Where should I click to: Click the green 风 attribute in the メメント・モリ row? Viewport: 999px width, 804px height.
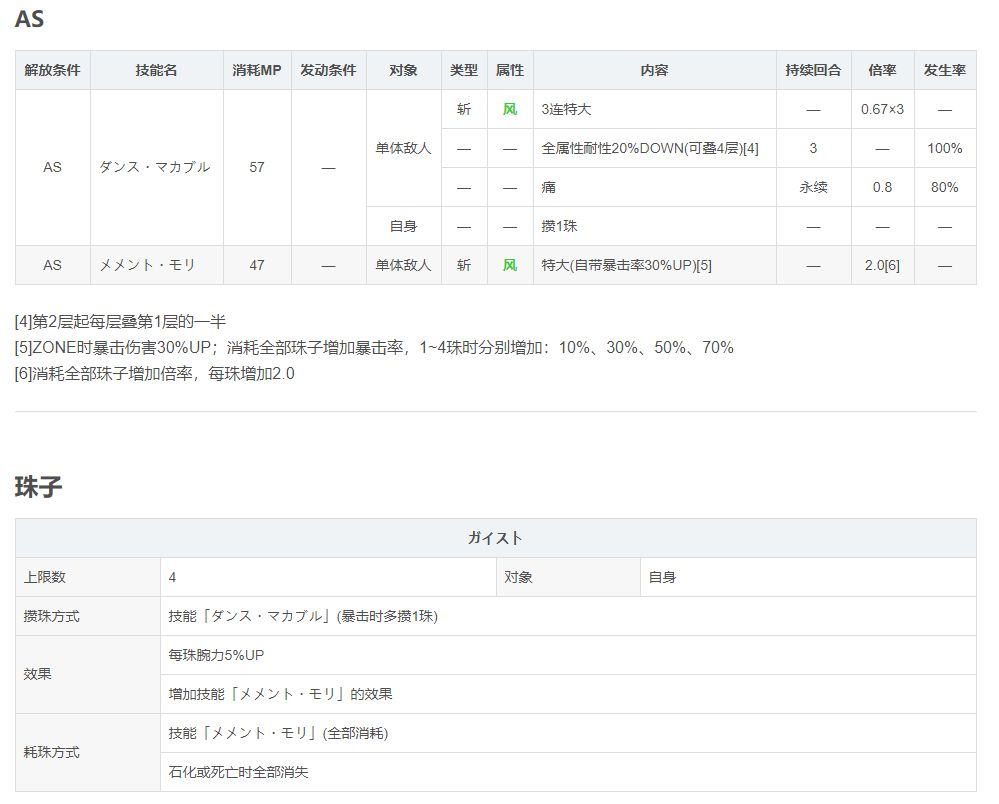[510, 265]
